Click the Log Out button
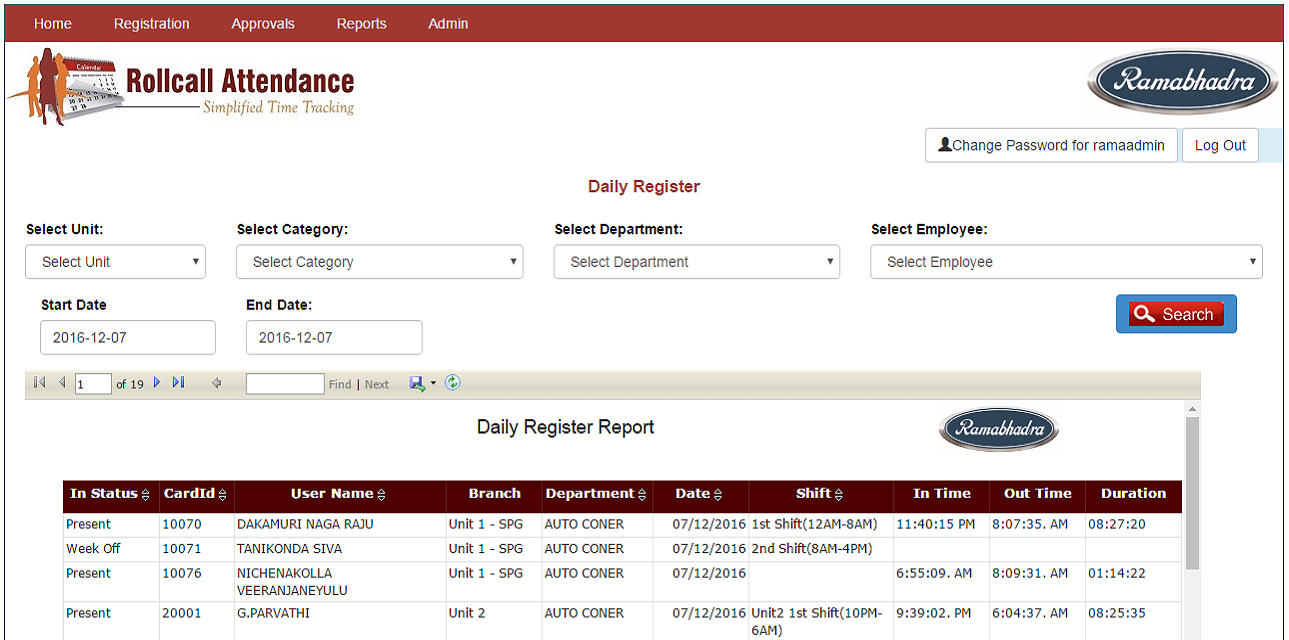1289x640 pixels. [1220, 145]
